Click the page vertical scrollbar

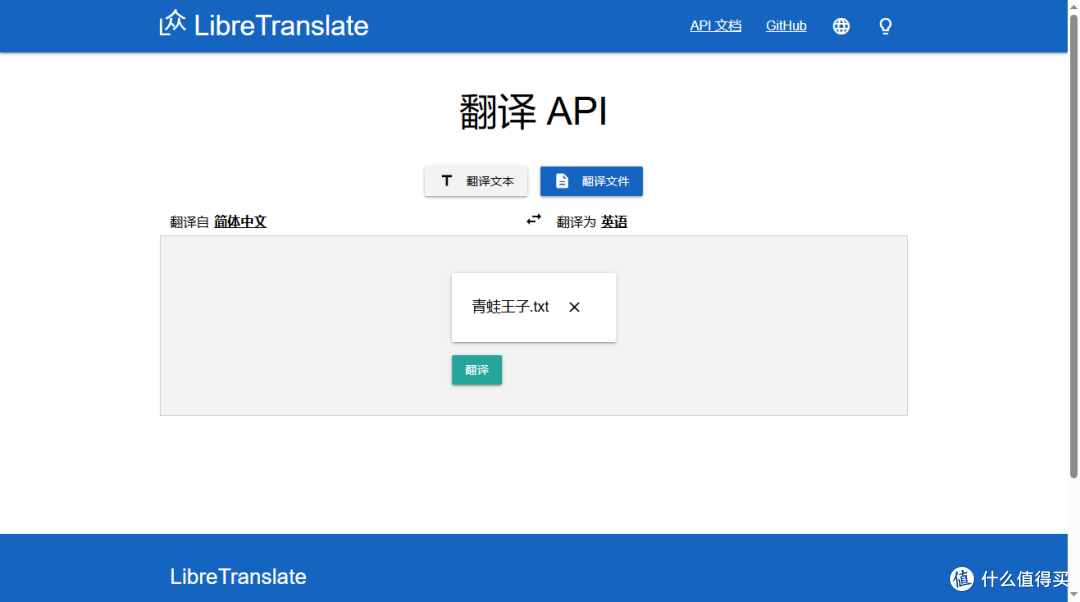click(x=1073, y=248)
